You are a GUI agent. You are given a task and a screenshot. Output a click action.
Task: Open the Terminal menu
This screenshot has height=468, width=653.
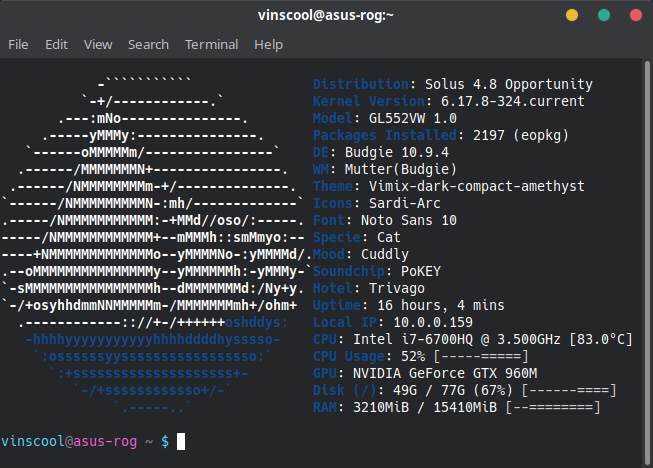pos(212,45)
